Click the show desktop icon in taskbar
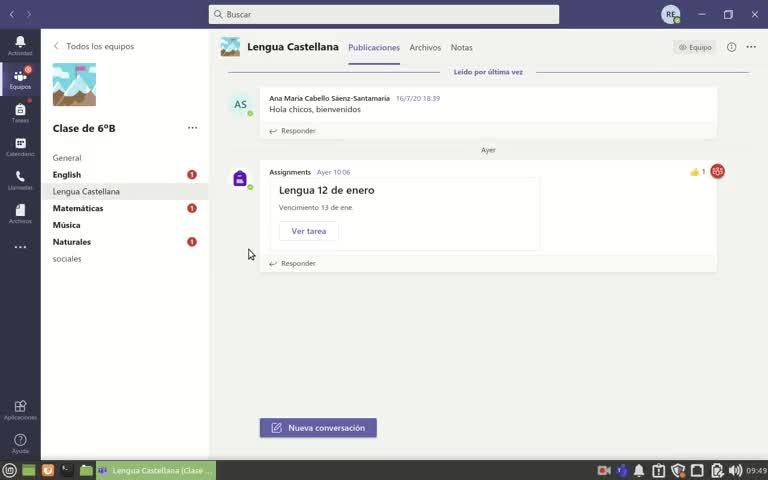This screenshot has height=480, width=768. (x=29, y=471)
